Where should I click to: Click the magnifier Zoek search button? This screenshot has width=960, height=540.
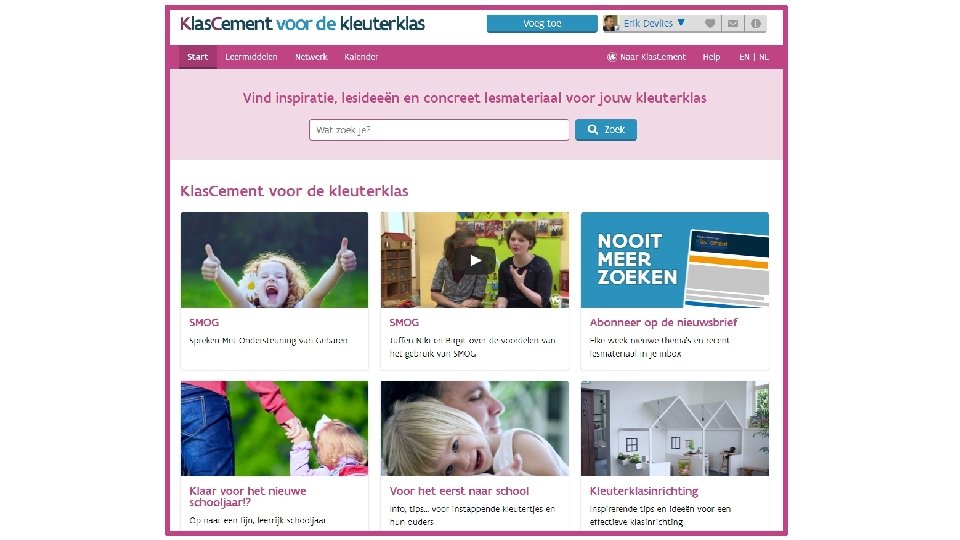point(606,130)
